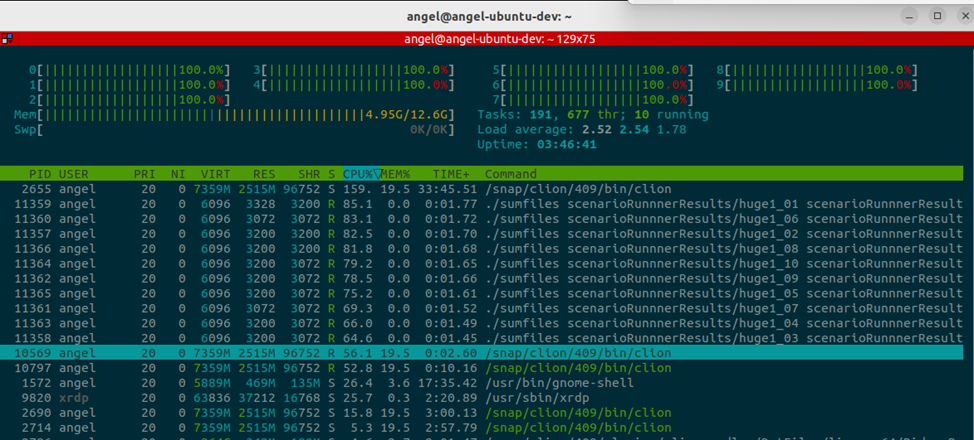Select the highlighted process row PID 10569
Image resolution: width=974 pixels, height=440 pixels.
coord(480,353)
